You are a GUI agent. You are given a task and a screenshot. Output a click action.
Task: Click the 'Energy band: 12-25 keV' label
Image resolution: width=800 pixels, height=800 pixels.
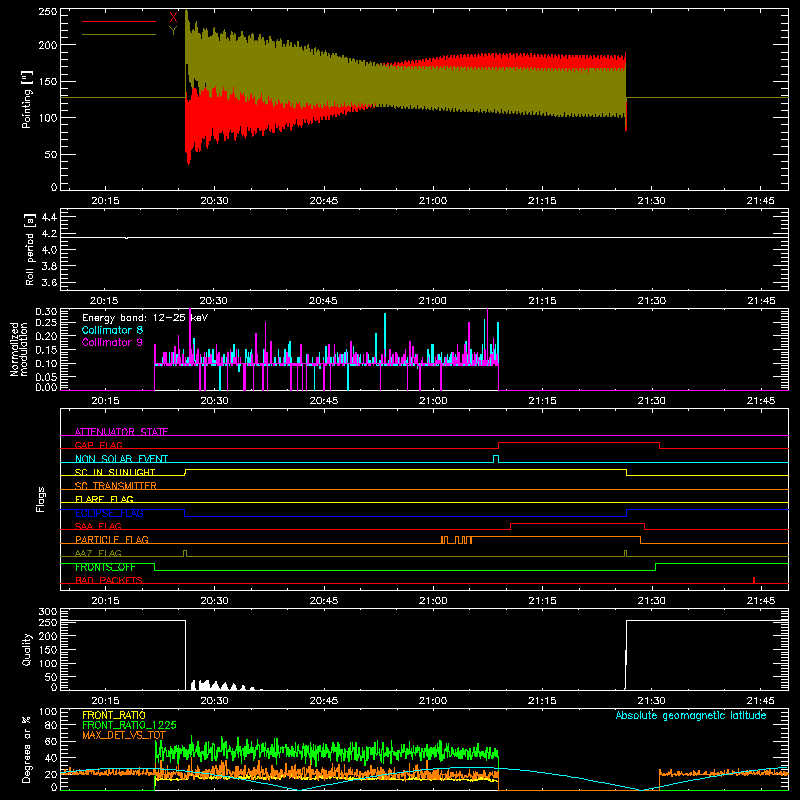pos(145,318)
